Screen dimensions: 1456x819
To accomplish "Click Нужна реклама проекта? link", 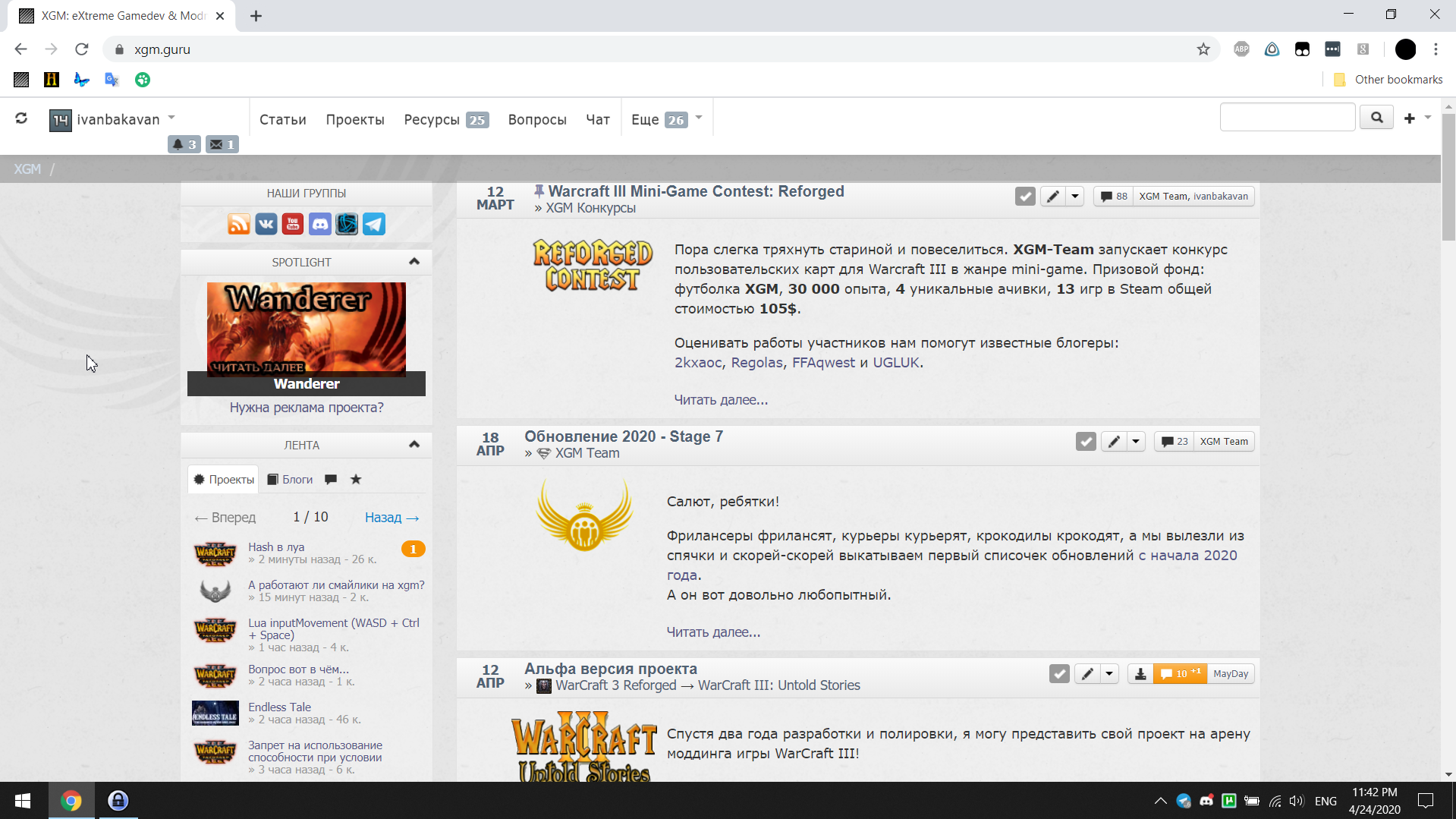I will pos(307,408).
